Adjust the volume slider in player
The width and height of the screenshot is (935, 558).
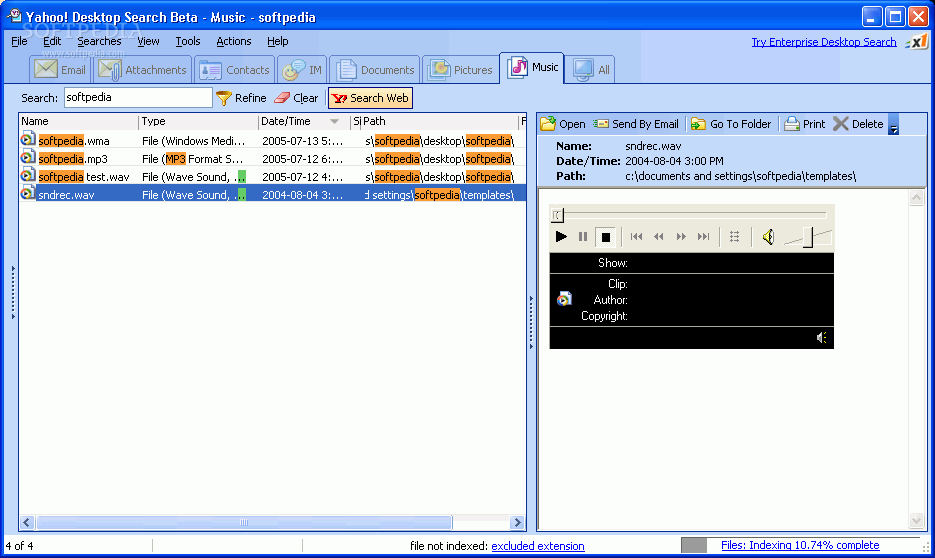(x=808, y=237)
